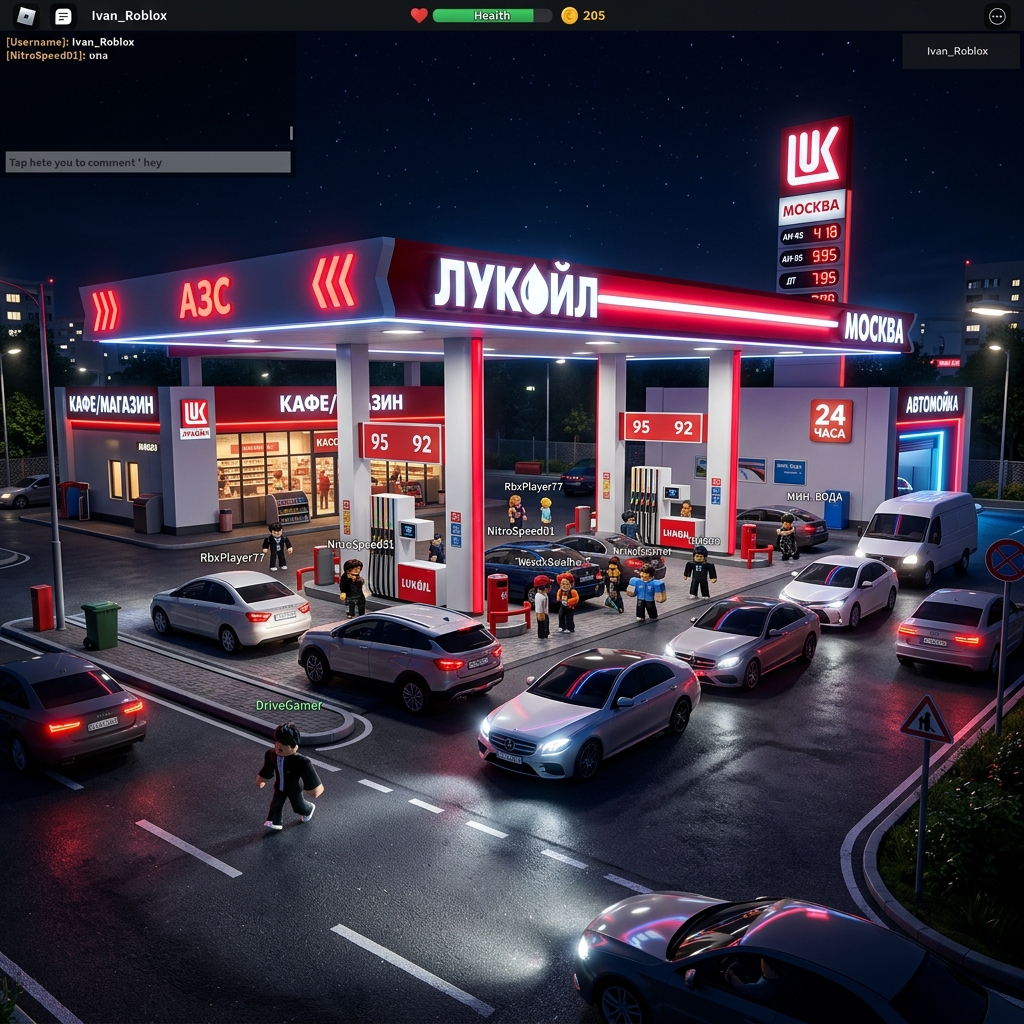Image resolution: width=1024 pixels, height=1024 pixels.
Task: Click the red АЗС canopy sign
Action: [205, 298]
